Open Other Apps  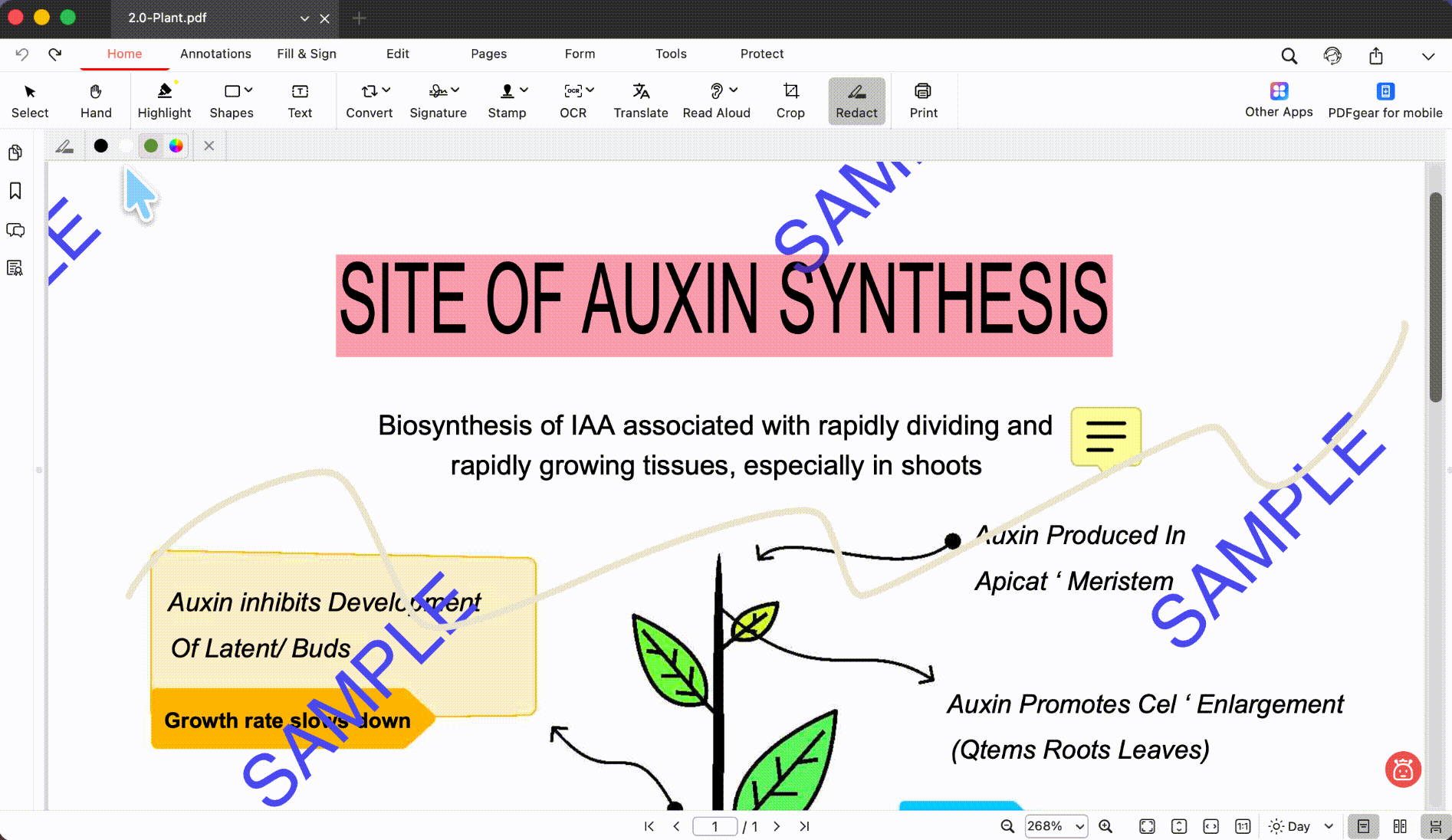click(1279, 100)
